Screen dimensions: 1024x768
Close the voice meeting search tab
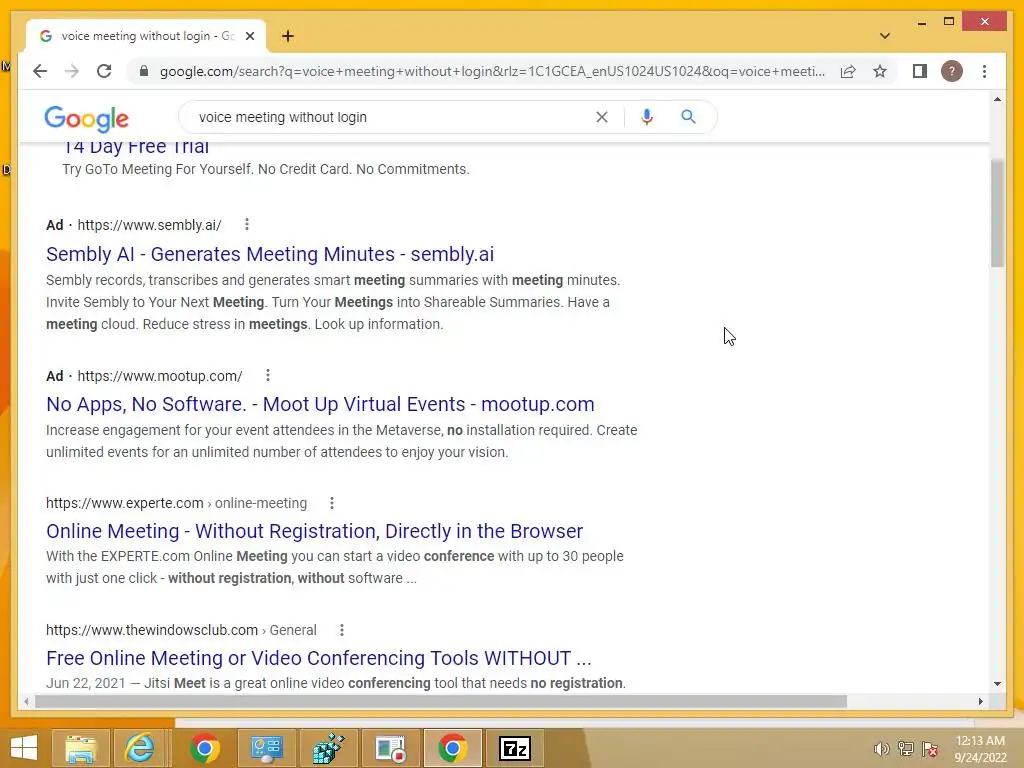249,36
